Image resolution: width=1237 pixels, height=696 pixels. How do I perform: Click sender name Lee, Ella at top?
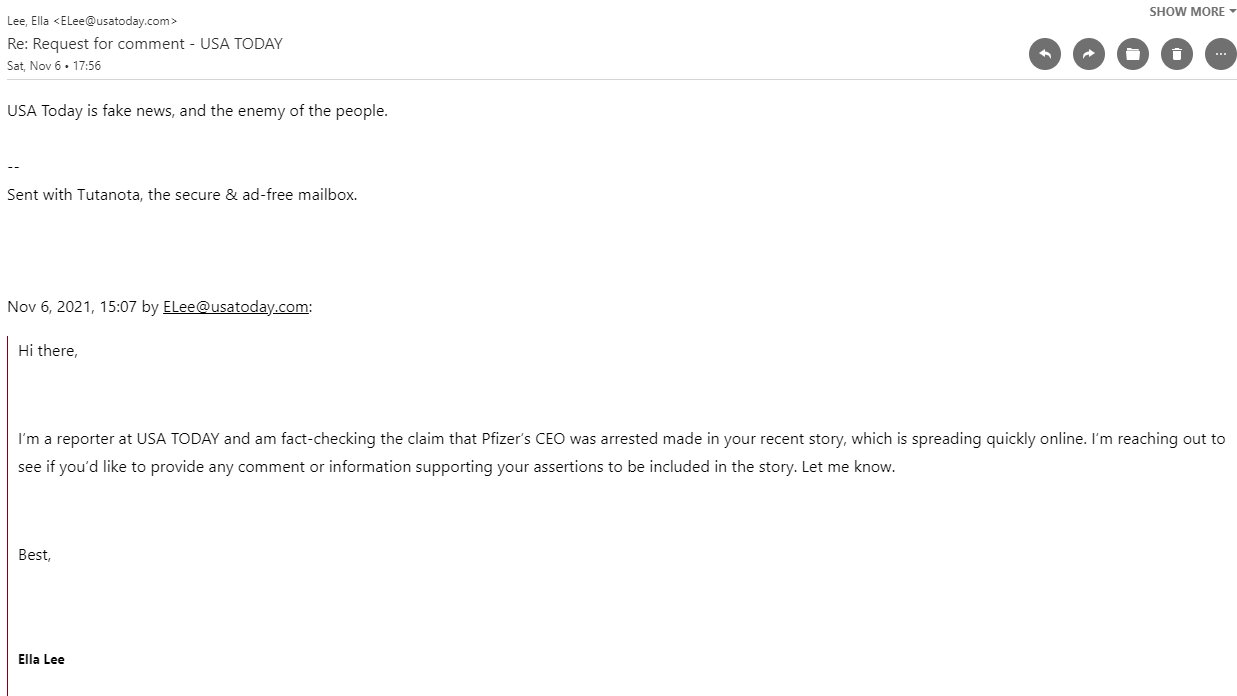click(29, 21)
